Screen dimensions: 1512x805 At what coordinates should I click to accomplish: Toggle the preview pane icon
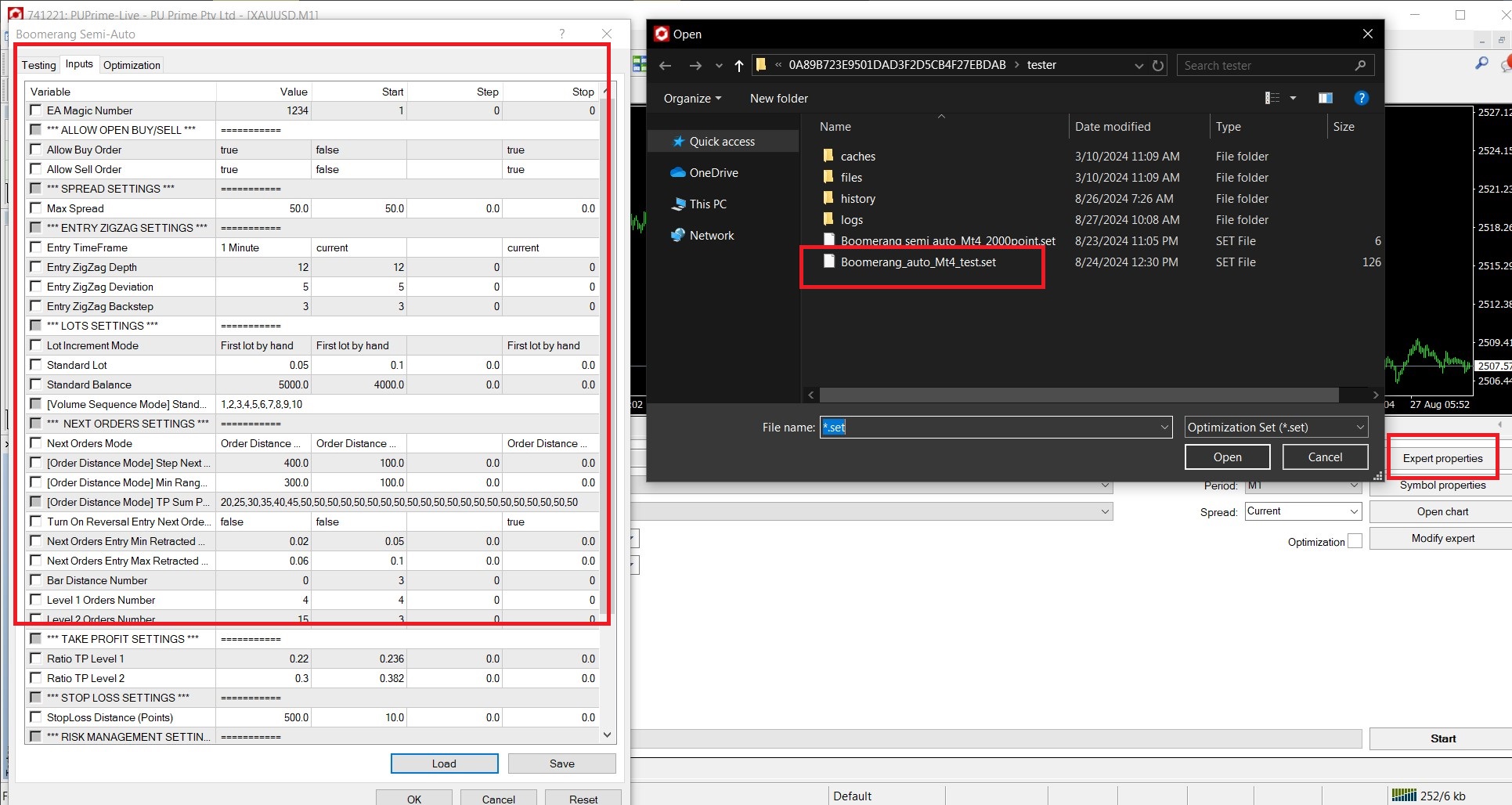click(x=1325, y=98)
